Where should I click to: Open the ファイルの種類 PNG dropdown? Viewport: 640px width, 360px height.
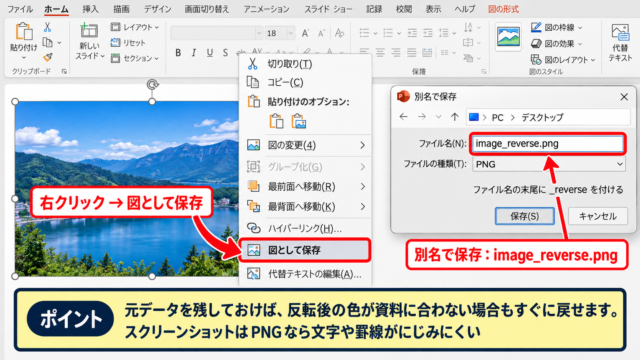[549, 164]
